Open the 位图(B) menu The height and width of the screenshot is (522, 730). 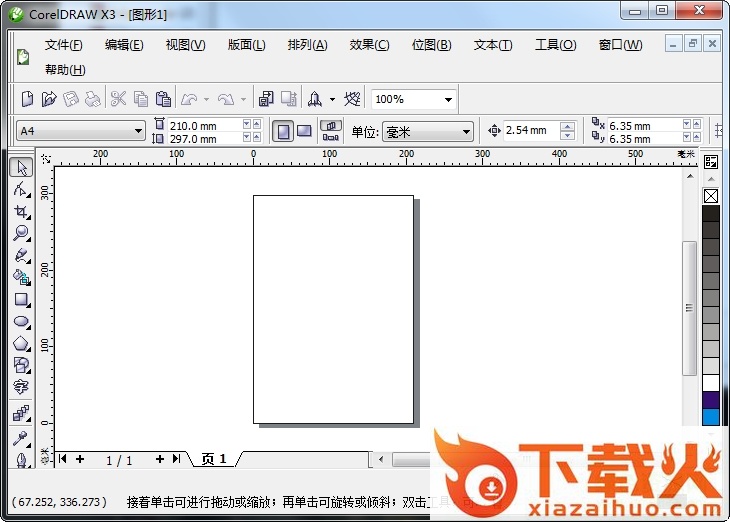[432, 45]
